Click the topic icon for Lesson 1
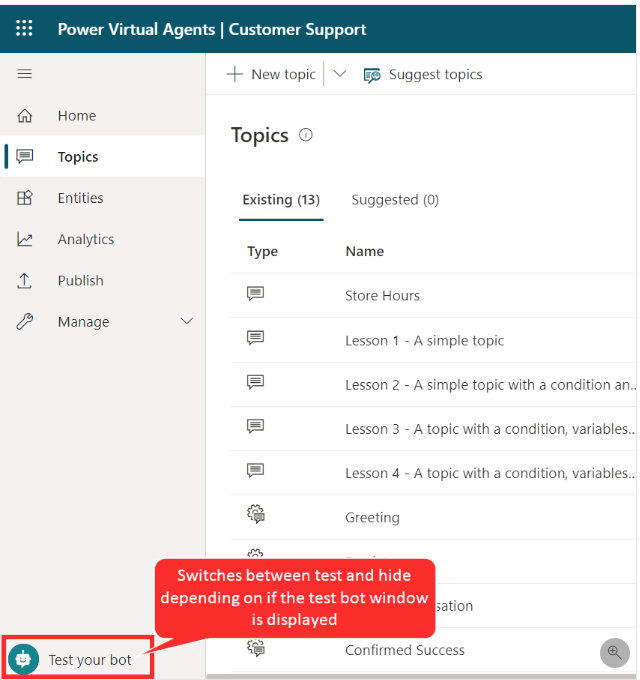Image resolution: width=640 pixels, height=680 pixels. [255, 338]
